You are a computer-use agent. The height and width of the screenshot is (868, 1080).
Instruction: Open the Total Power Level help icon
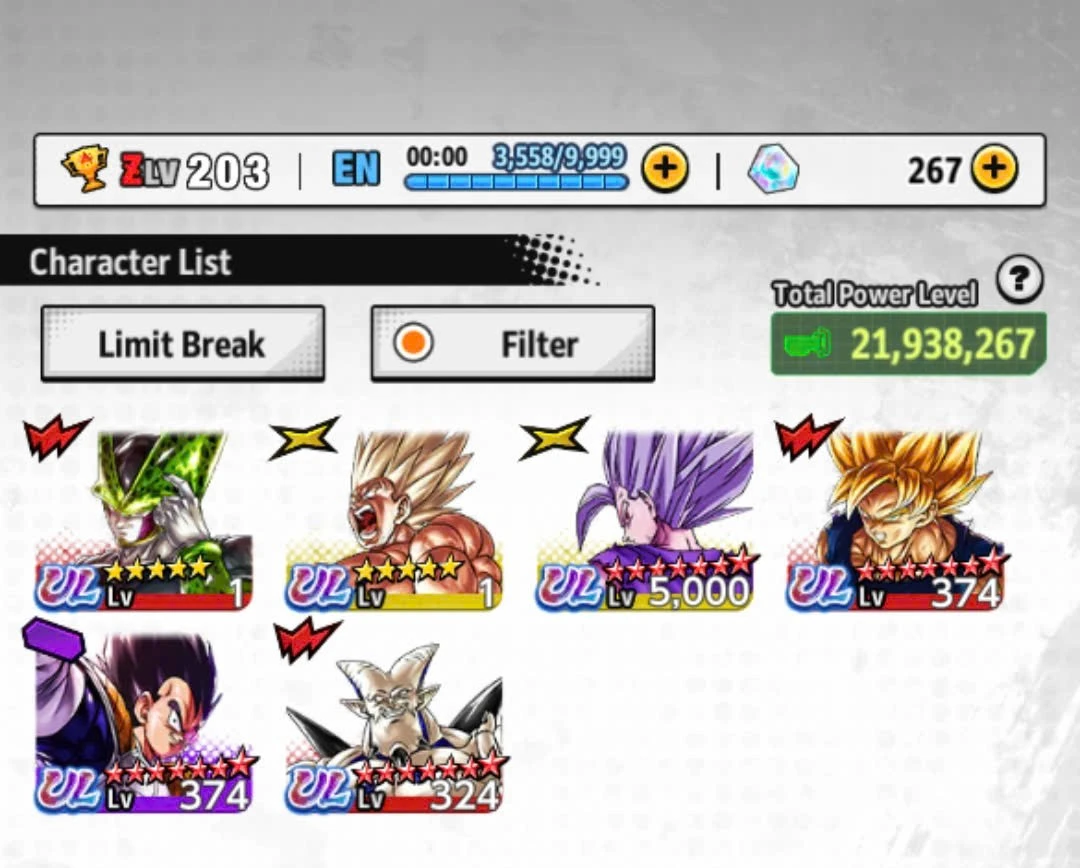click(x=1019, y=279)
